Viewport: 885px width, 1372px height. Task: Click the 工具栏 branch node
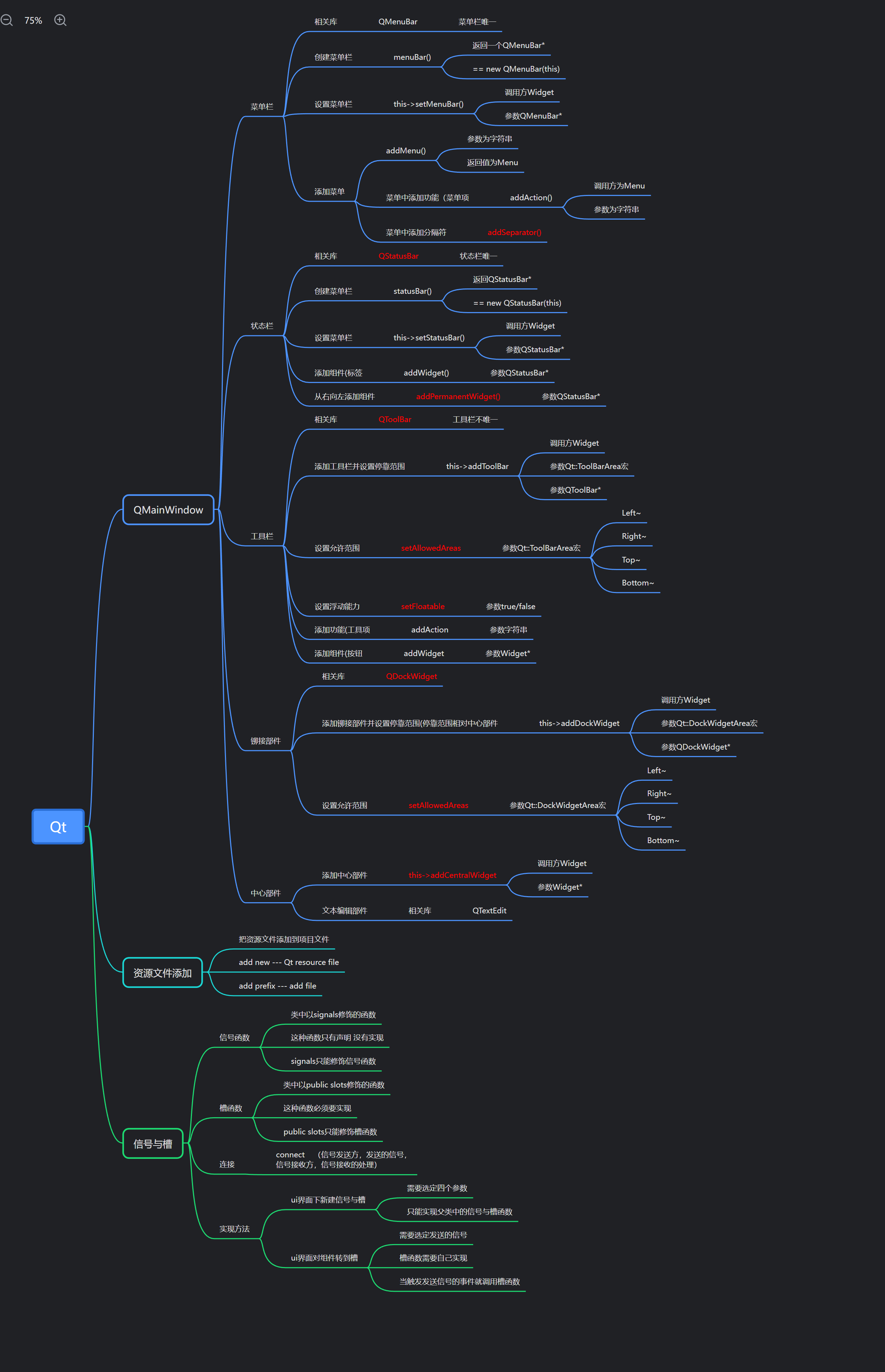point(261,536)
